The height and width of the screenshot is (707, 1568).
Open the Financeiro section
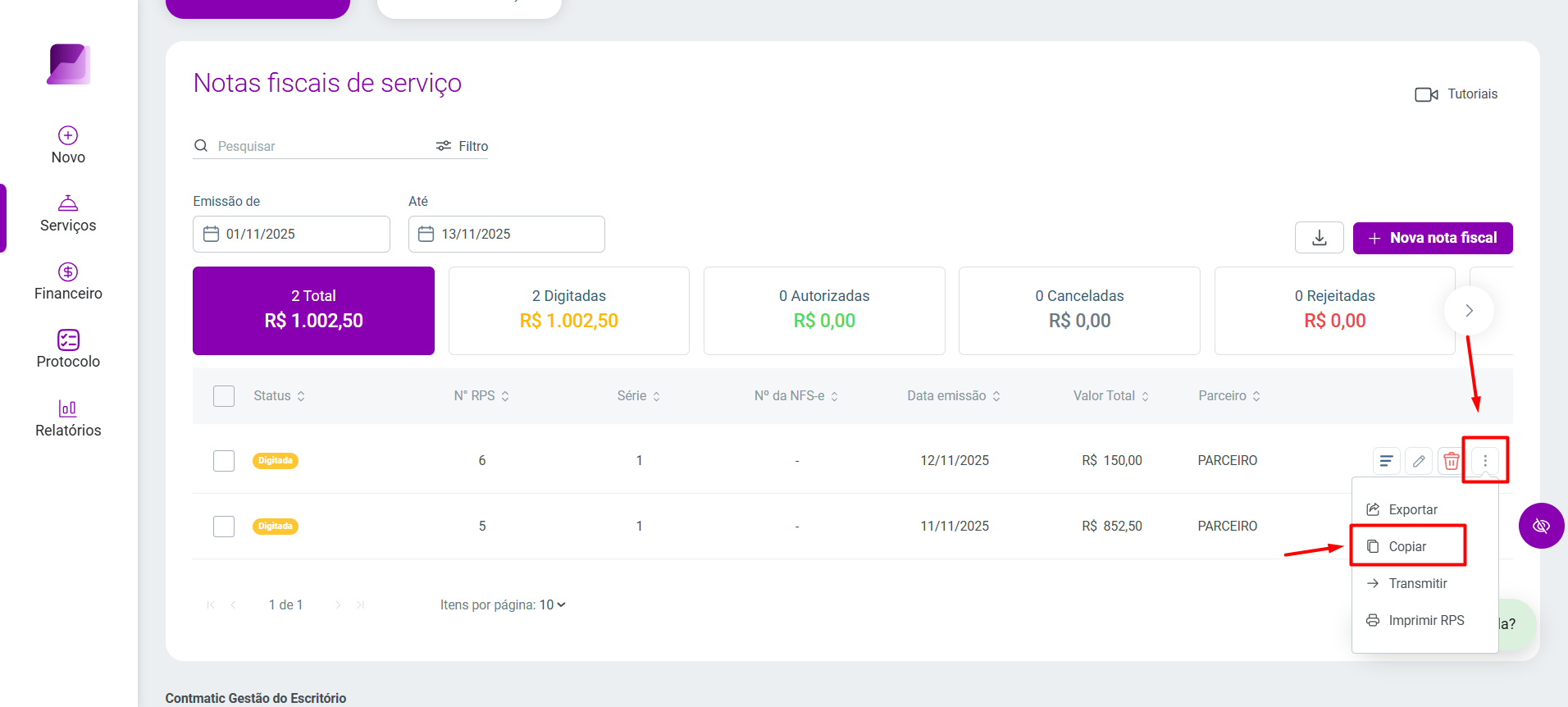(x=68, y=281)
